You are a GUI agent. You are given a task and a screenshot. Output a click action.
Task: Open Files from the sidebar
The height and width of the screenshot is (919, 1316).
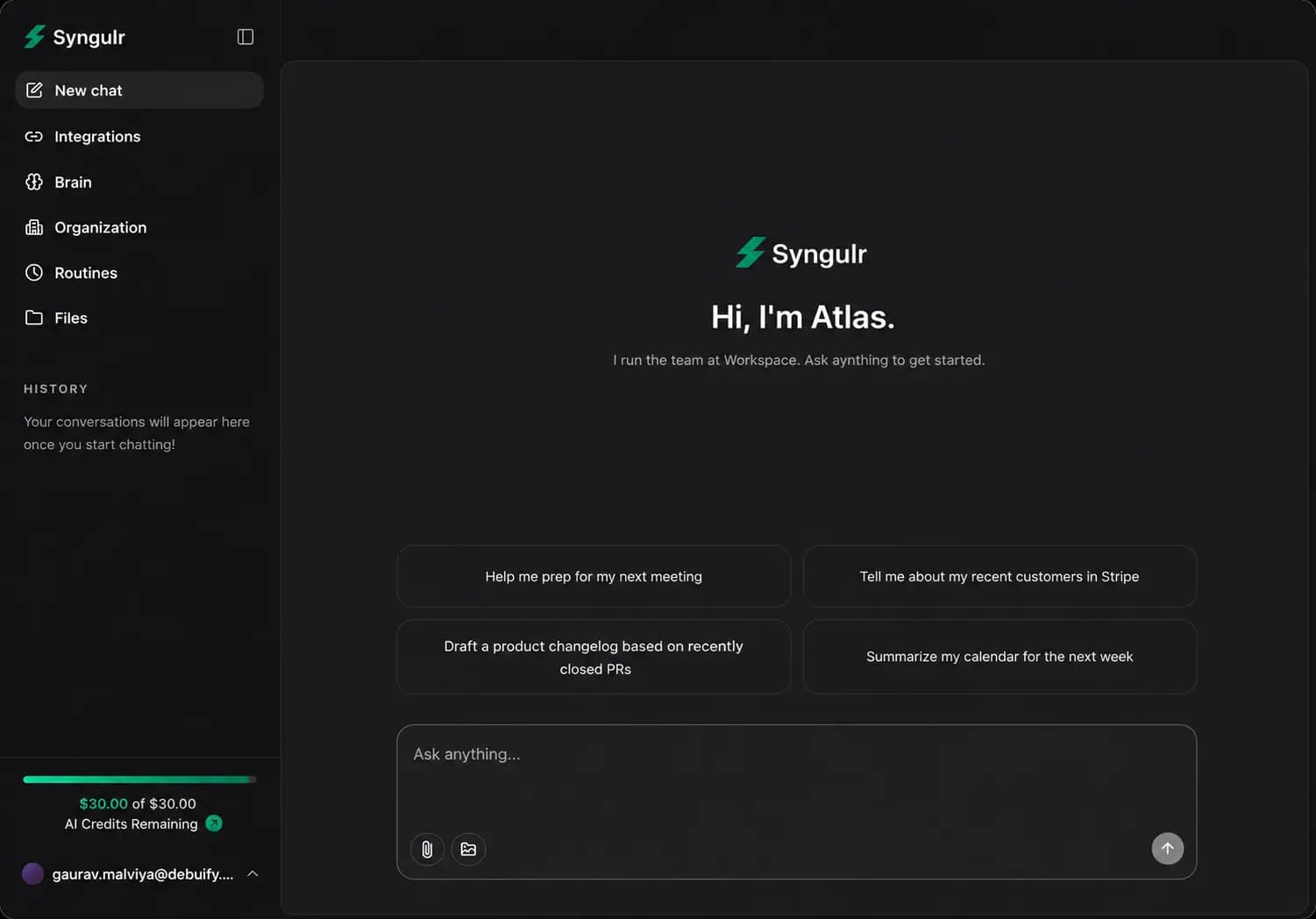139,317
